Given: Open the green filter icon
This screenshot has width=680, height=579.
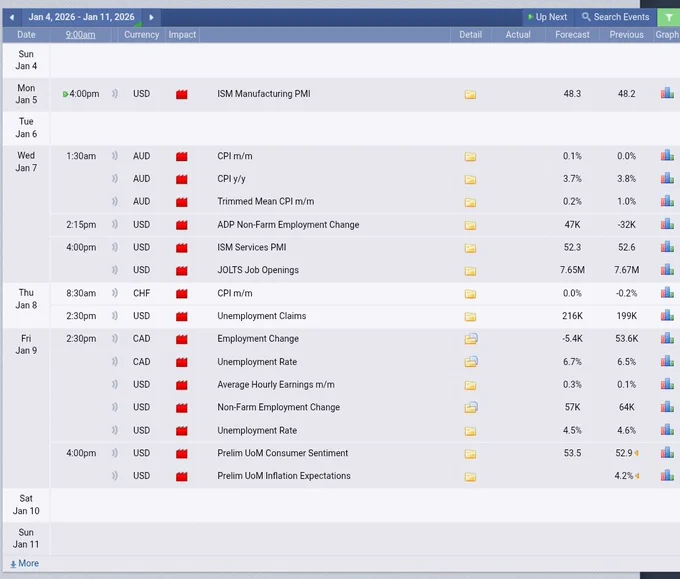Looking at the screenshot, I should 669,17.
